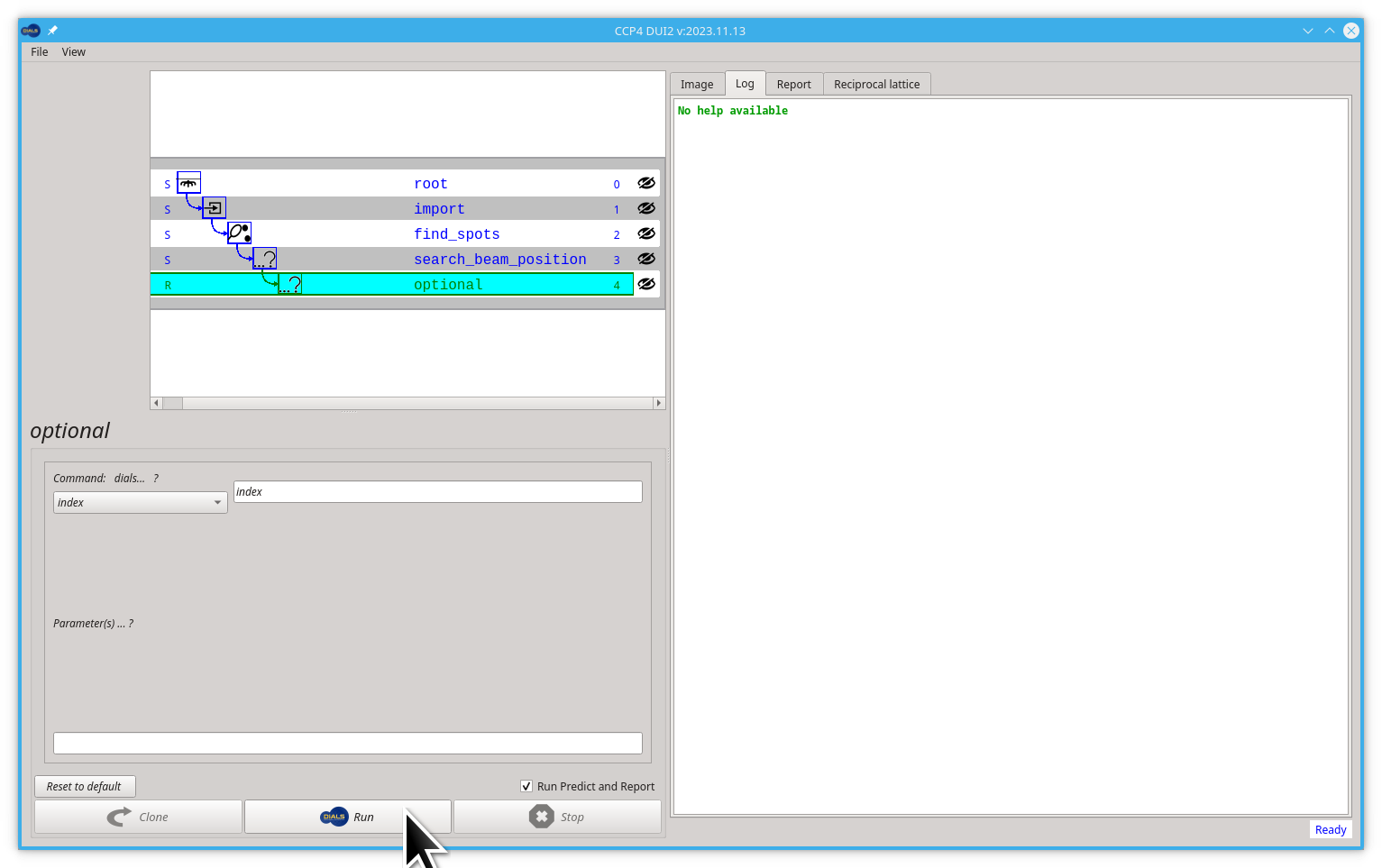Click Reset to default button
This screenshot has width=1382, height=868.
click(85, 786)
